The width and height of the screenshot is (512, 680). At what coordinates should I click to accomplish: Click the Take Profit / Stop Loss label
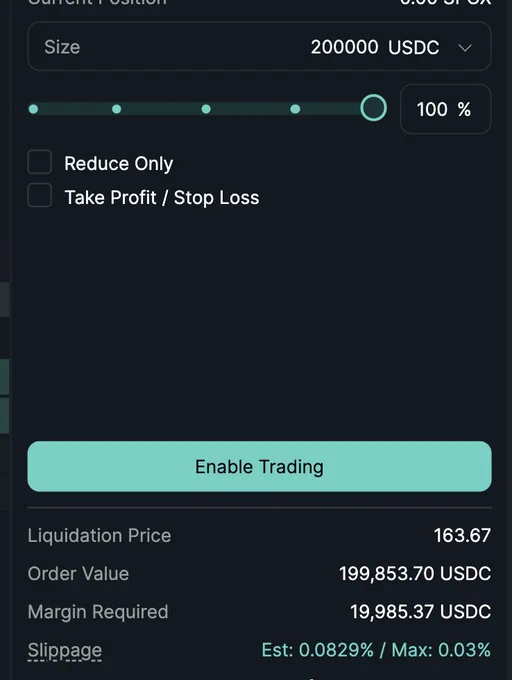pos(162,197)
